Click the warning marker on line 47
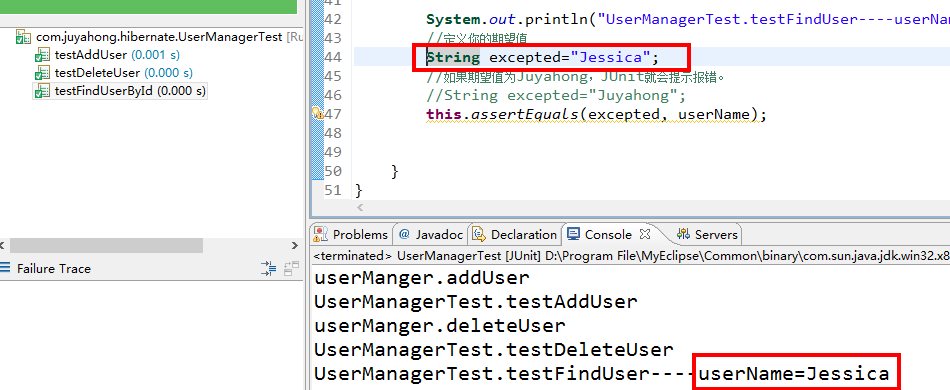The height and width of the screenshot is (390, 950). 317,113
